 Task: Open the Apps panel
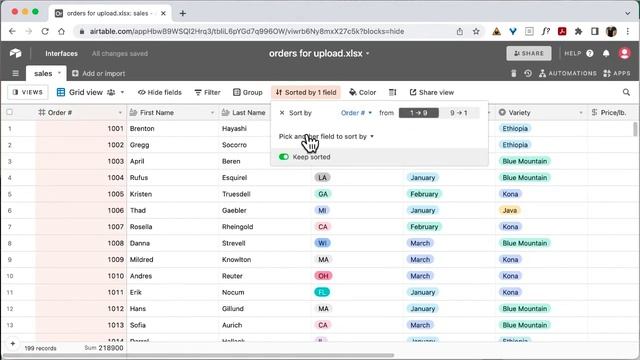click(x=617, y=73)
